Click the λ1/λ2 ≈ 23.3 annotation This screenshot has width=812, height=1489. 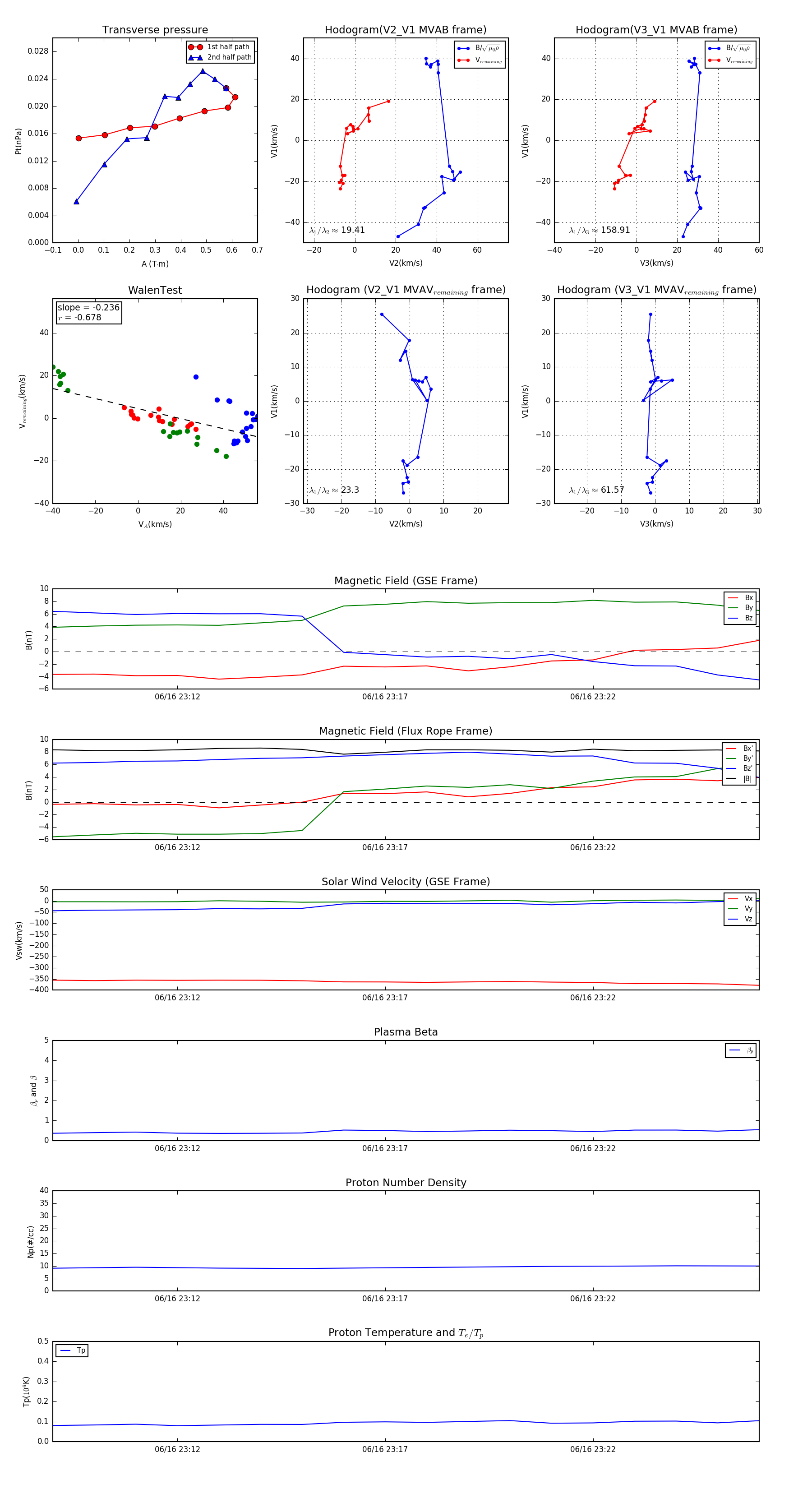coord(334,490)
